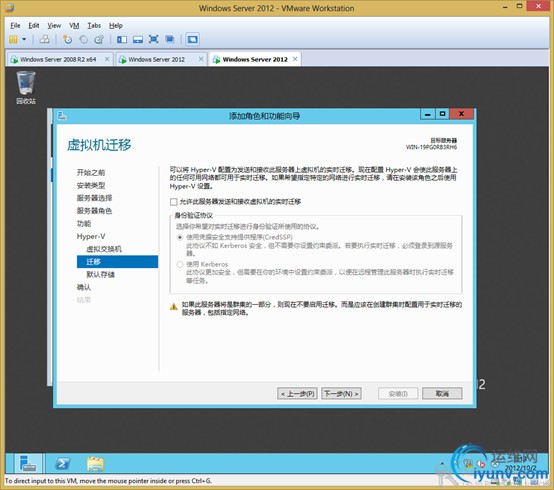The width and height of the screenshot is (554, 490).
Task: Open Server Manager from the VM taskbar
Action: click(x=28, y=464)
